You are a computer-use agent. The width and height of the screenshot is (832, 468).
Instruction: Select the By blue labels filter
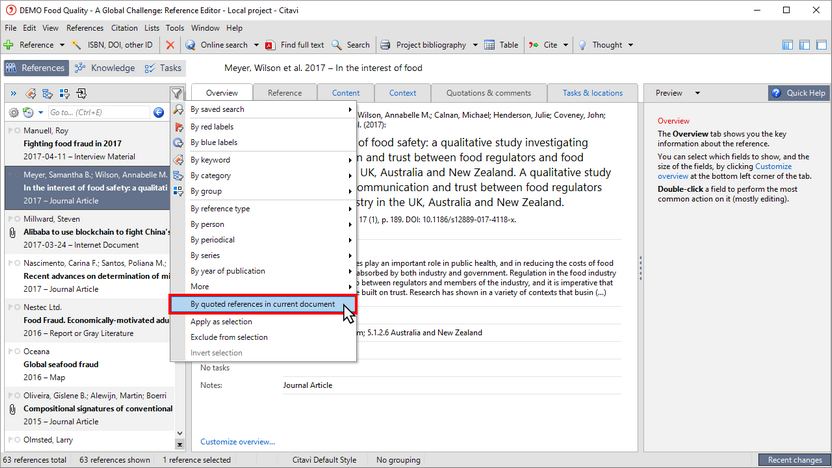[214, 142]
